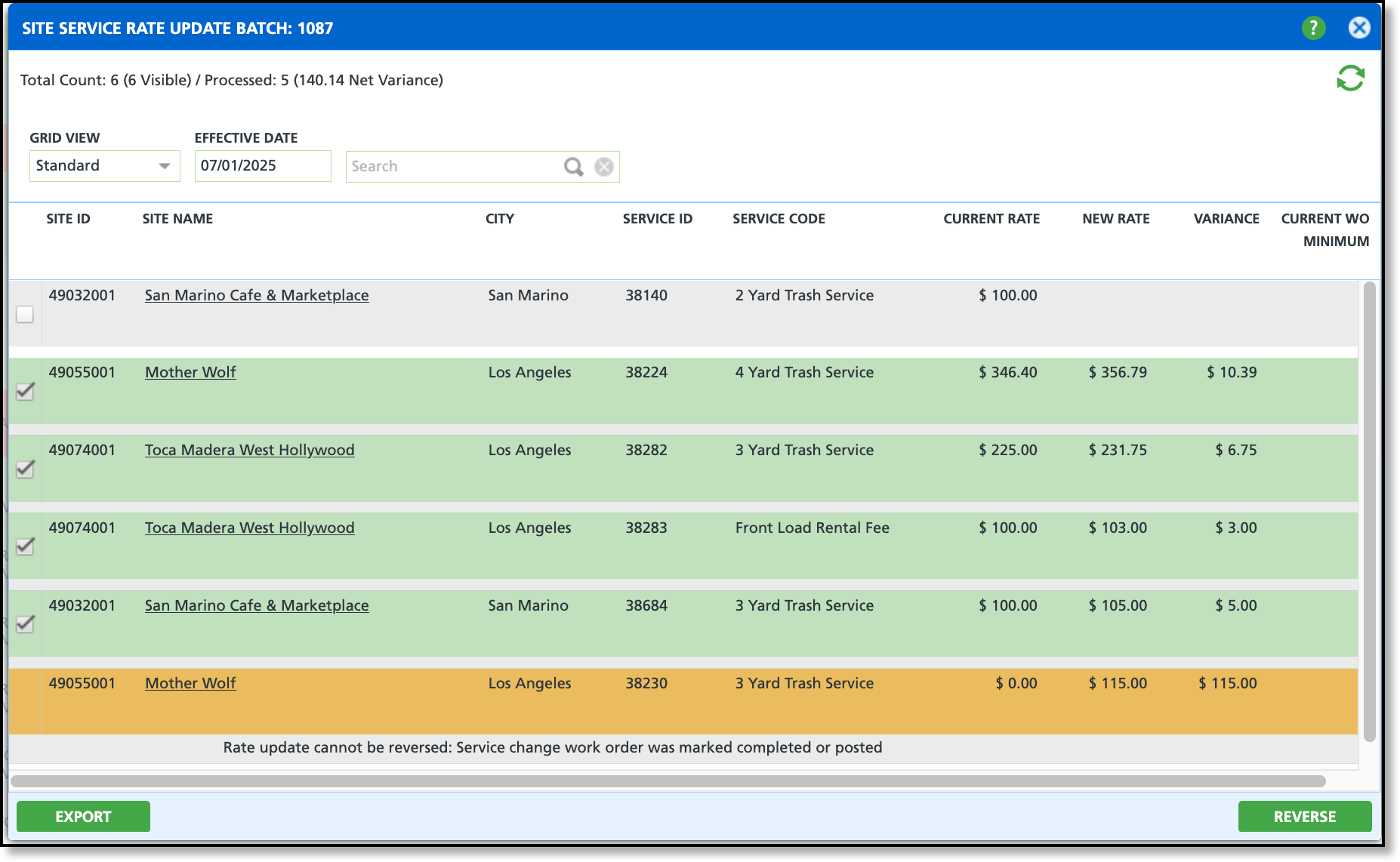The width and height of the screenshot is (1400, 862).
Task: Click the horizontal scrollbar at the grid bottom
Action: [x=668, y=781]
